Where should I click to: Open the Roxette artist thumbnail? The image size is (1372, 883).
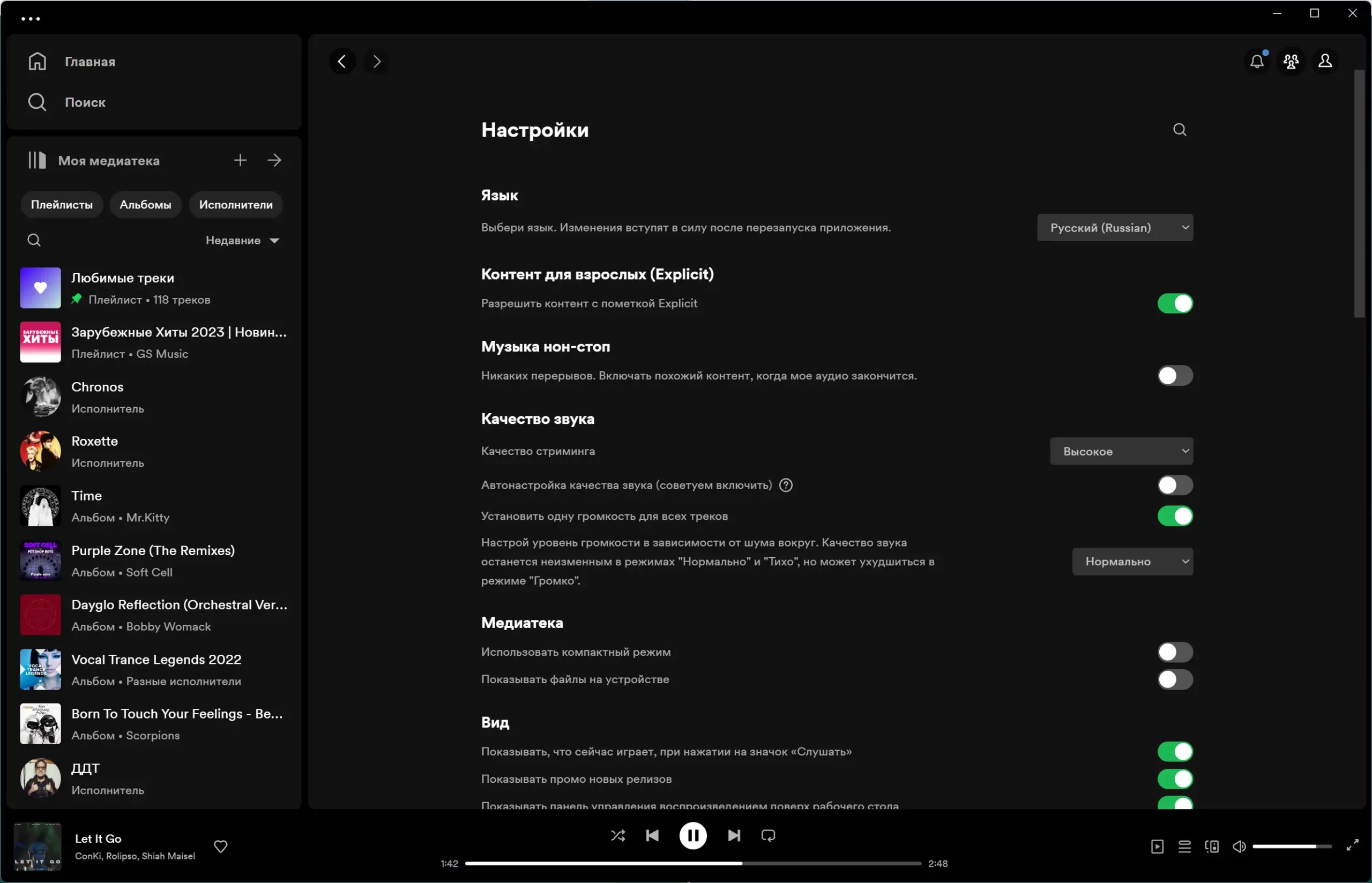(x=40, y=451)
